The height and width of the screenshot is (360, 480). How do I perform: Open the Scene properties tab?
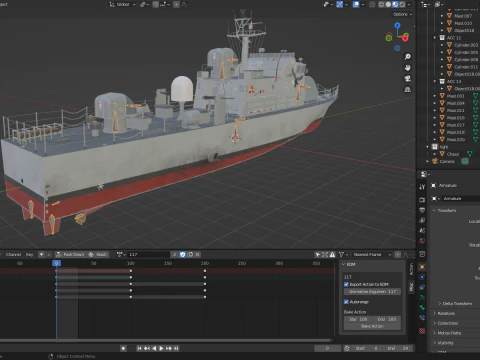[x=422, y=231]
